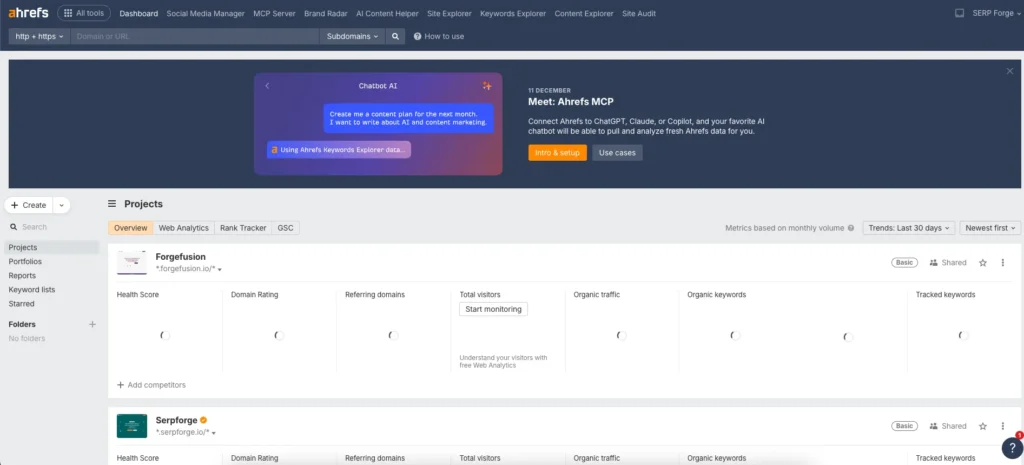The width and height of the screenshot is (1024, 465).
Task: Click the Use cases button
Action: [617, 153]
